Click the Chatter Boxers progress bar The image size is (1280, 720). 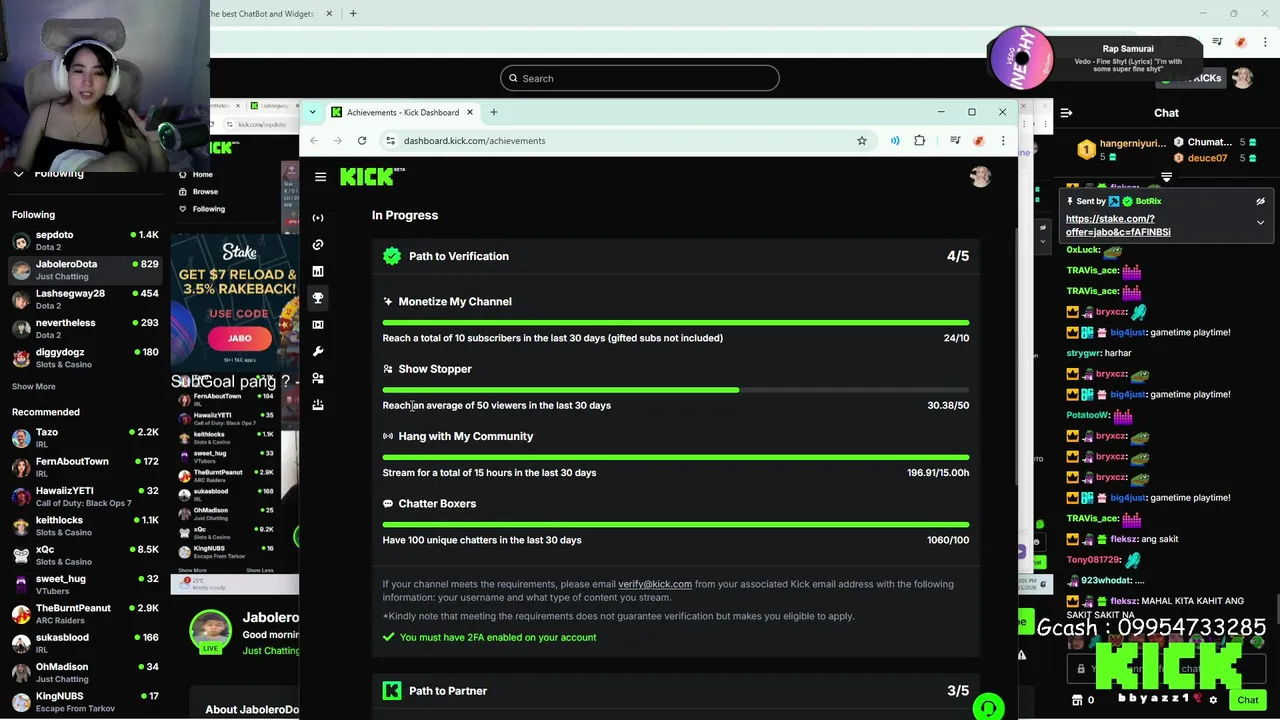click(676, 525)
